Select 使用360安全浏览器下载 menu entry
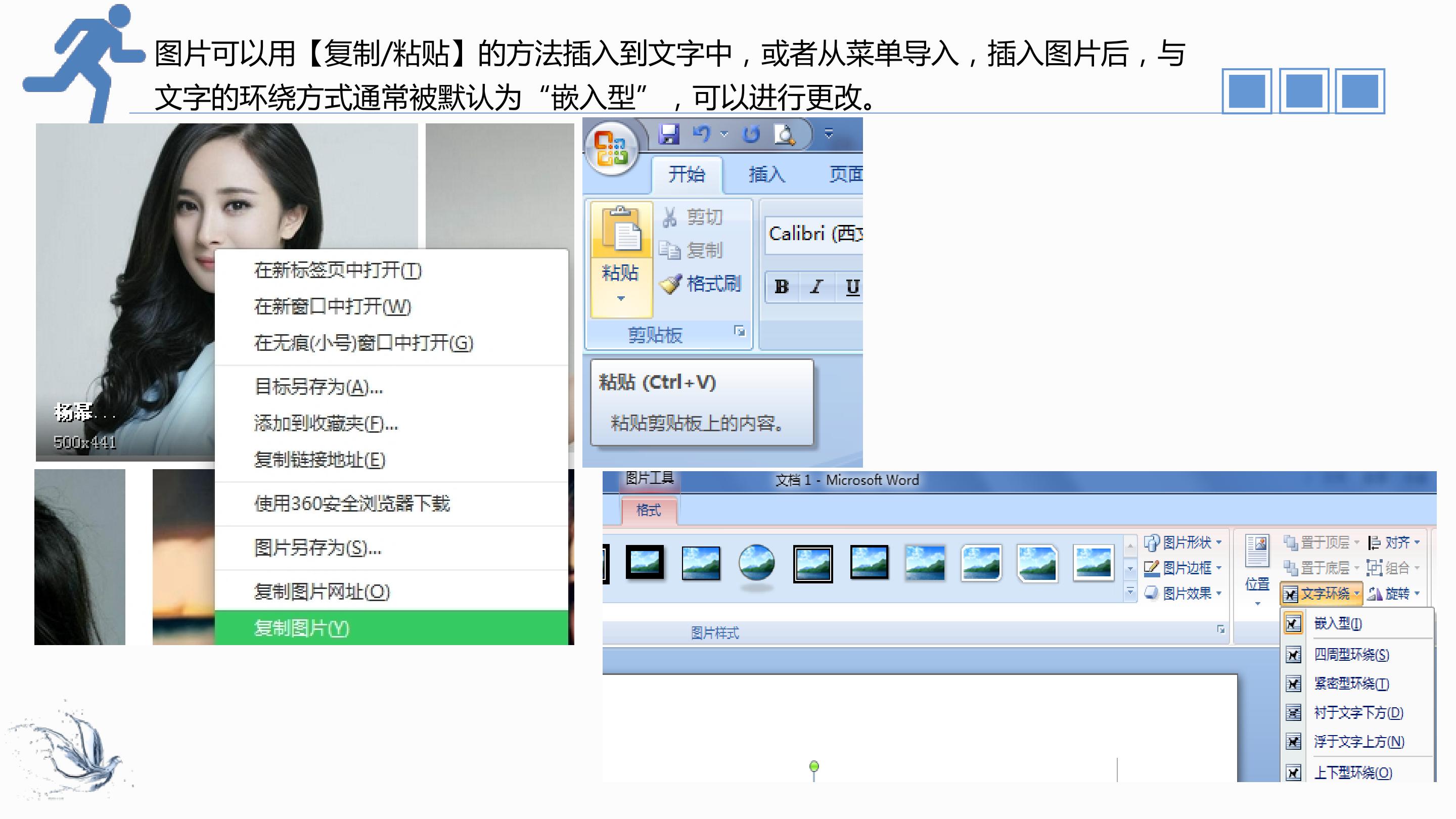 coord(391,504)
